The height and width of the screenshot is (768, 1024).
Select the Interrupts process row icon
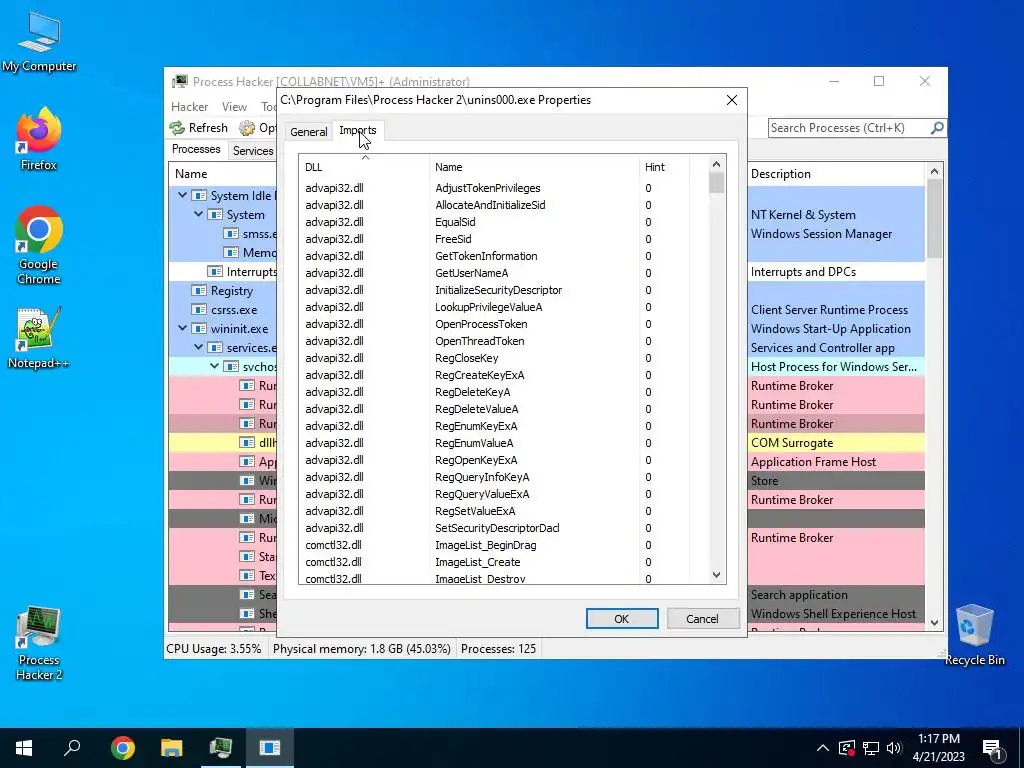(215, 271)
